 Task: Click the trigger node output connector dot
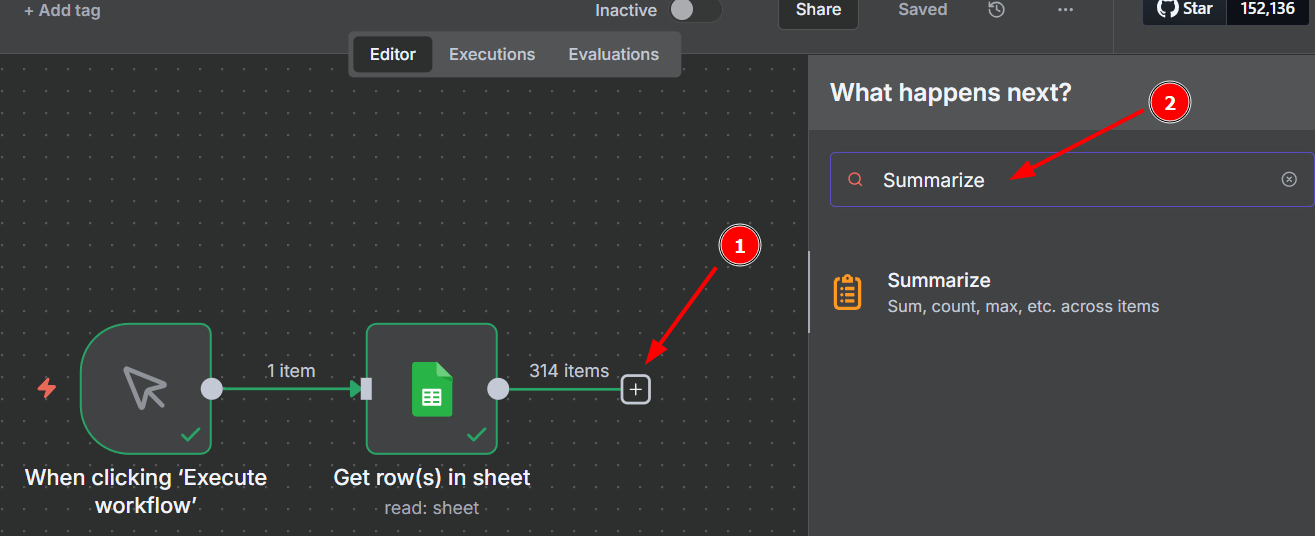(212, 389)
